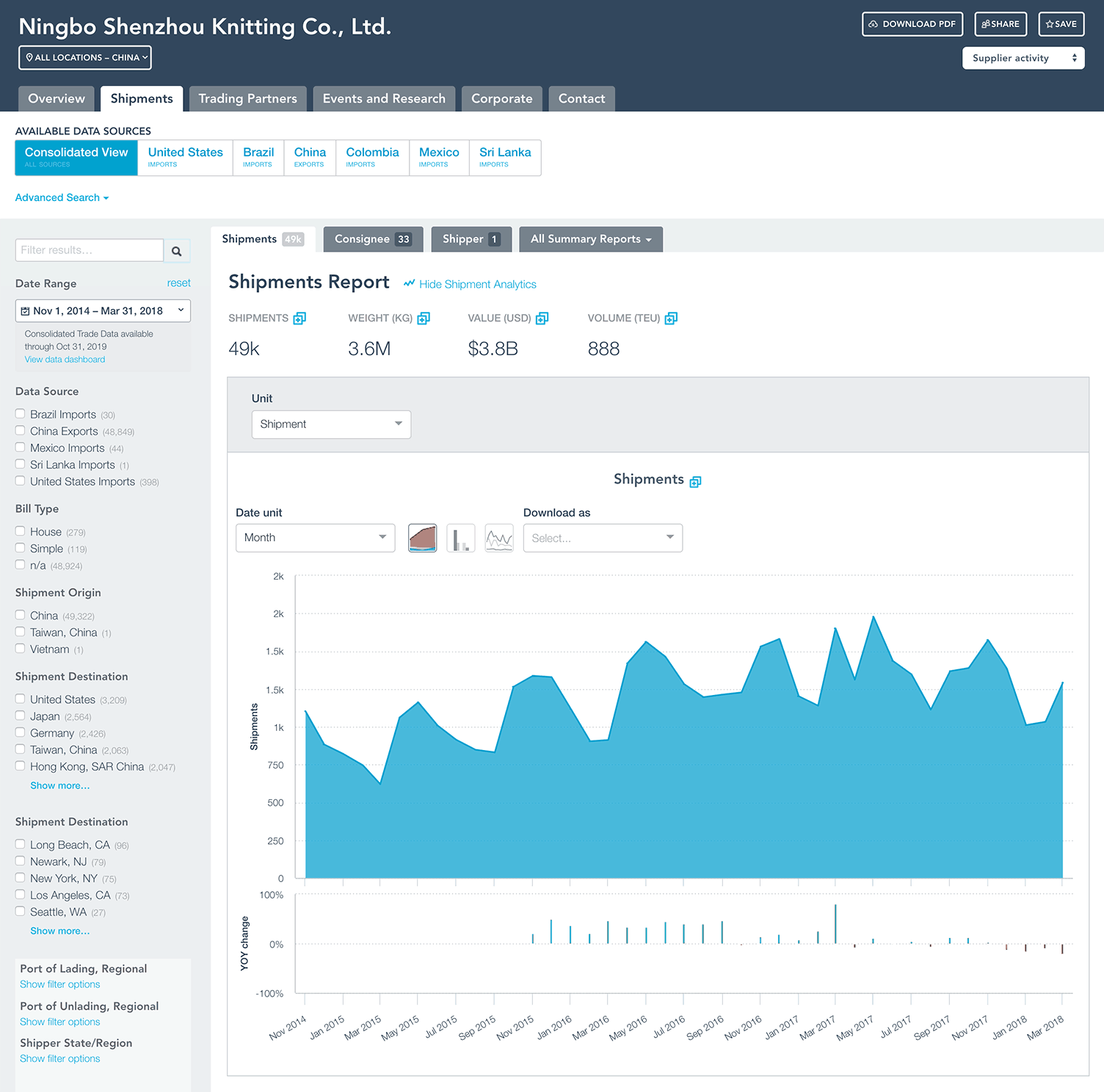
Task: Select the area chart view icon
Action: [x=422, y=538]
